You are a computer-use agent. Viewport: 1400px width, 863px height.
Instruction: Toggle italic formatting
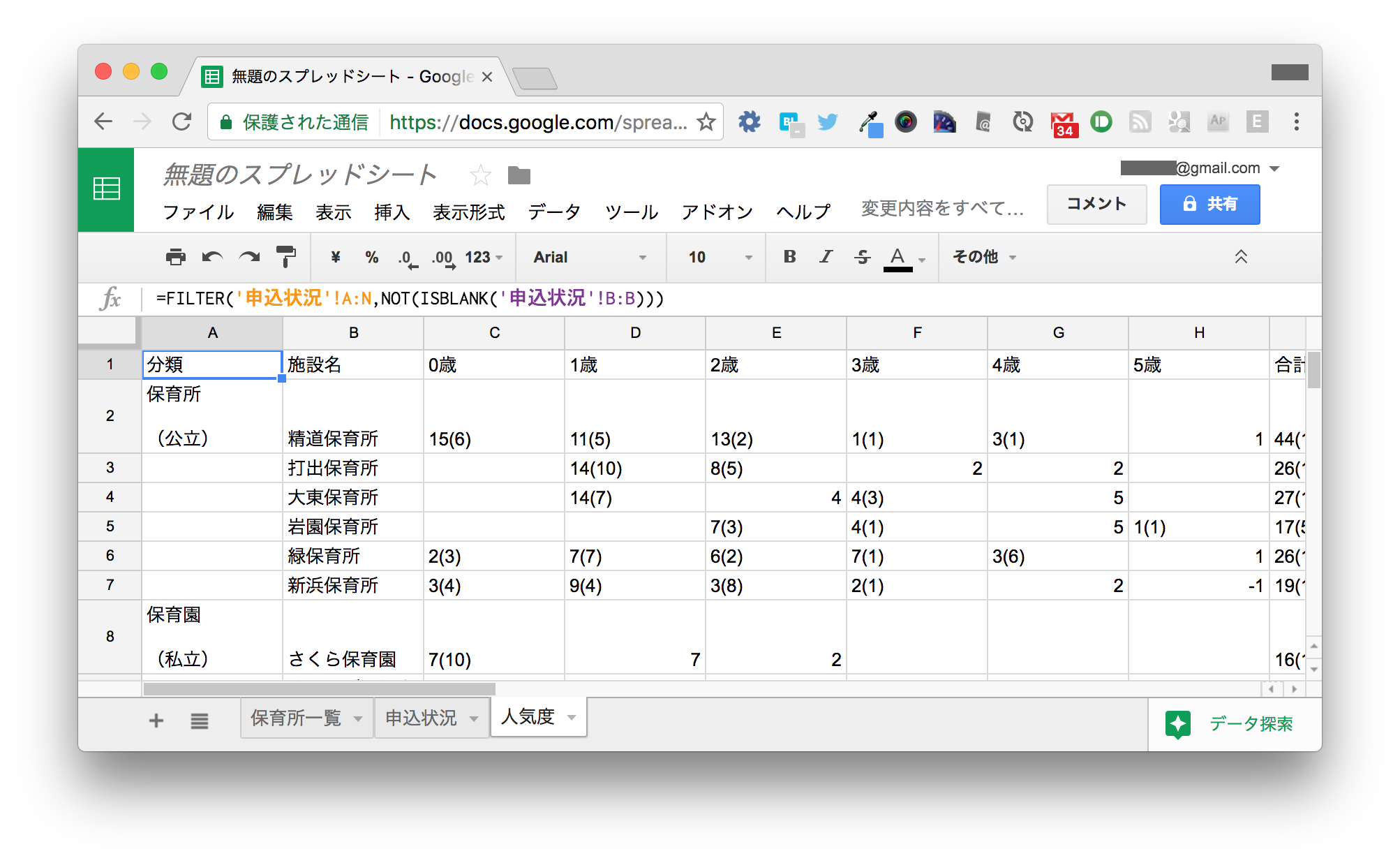(826, 256)
